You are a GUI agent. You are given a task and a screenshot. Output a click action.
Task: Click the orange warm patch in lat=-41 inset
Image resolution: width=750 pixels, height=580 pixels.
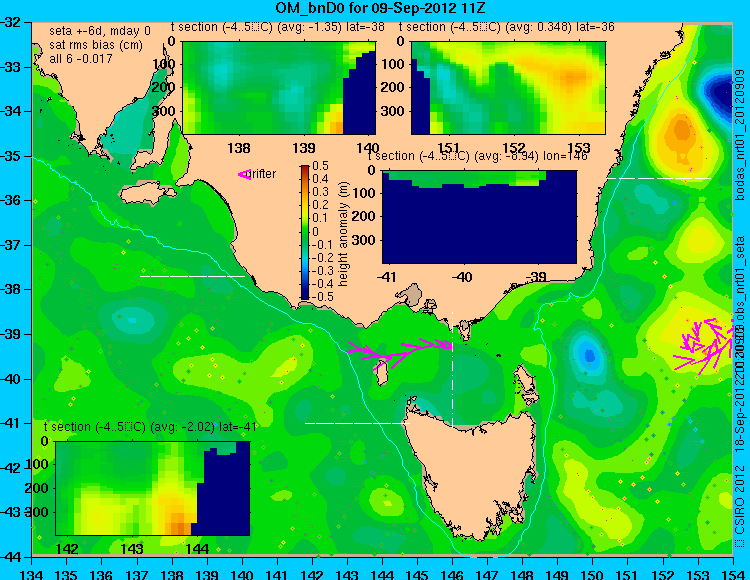click(178, 523)
